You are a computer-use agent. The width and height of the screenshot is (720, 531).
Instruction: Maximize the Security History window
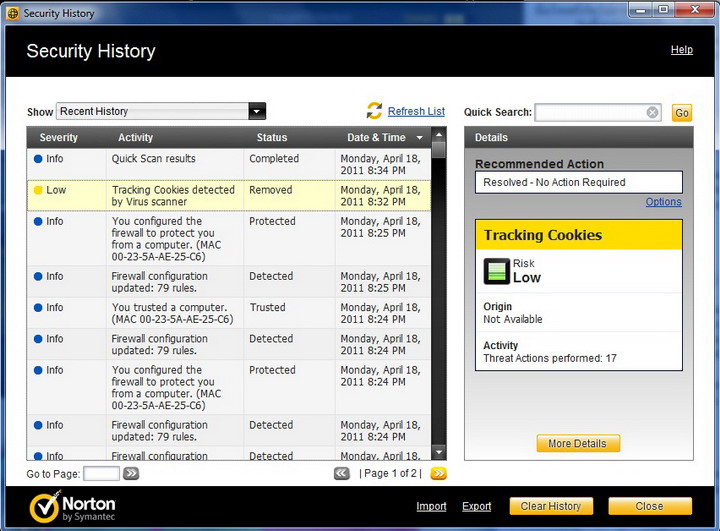(x=664, y=10)
